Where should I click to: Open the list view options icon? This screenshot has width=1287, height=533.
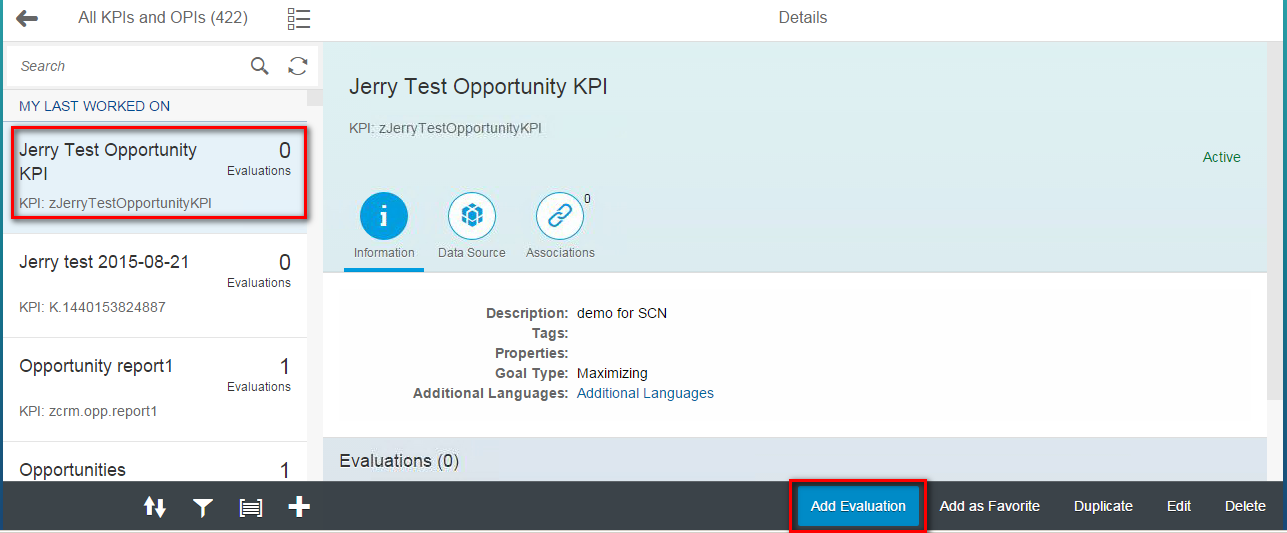[298, 18]
